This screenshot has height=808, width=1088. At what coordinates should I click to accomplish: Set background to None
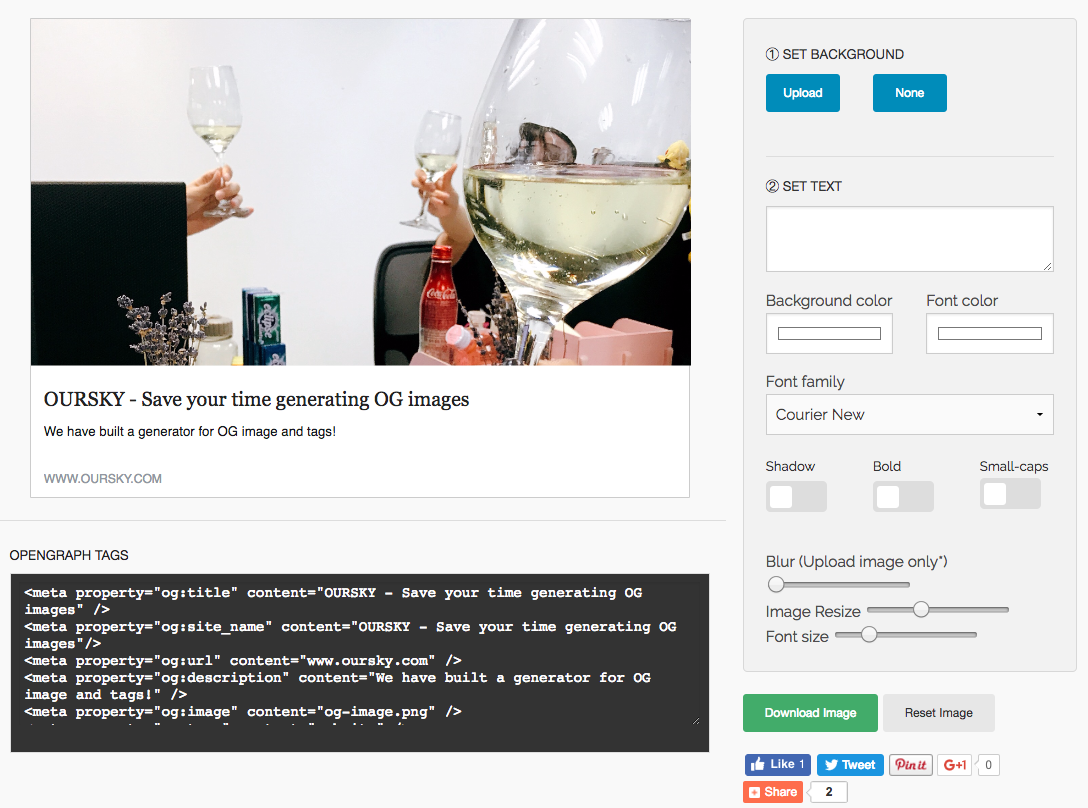pyautogui.click(x=909, y=93)
